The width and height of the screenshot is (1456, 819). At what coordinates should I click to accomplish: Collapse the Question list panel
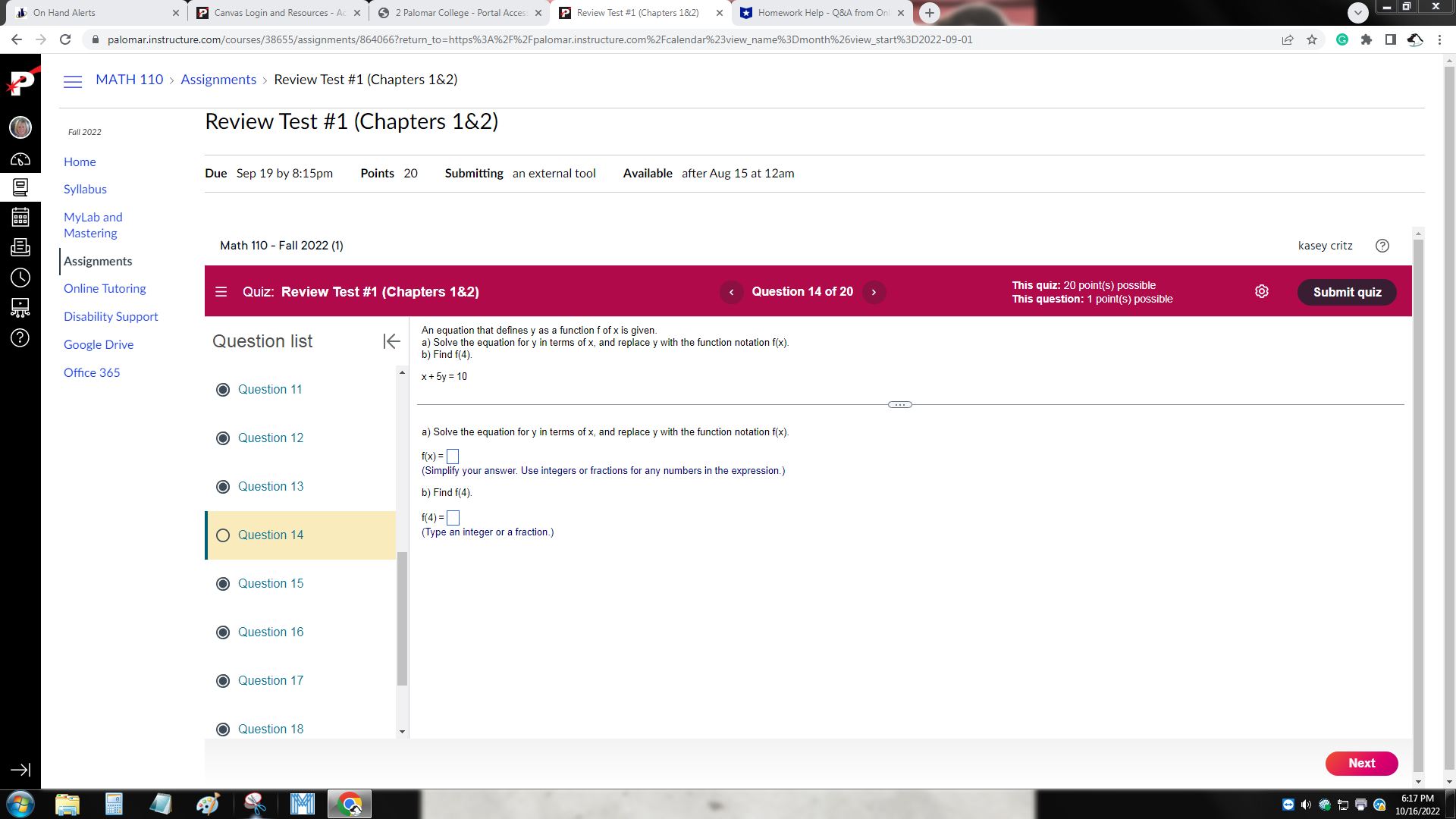391,341
